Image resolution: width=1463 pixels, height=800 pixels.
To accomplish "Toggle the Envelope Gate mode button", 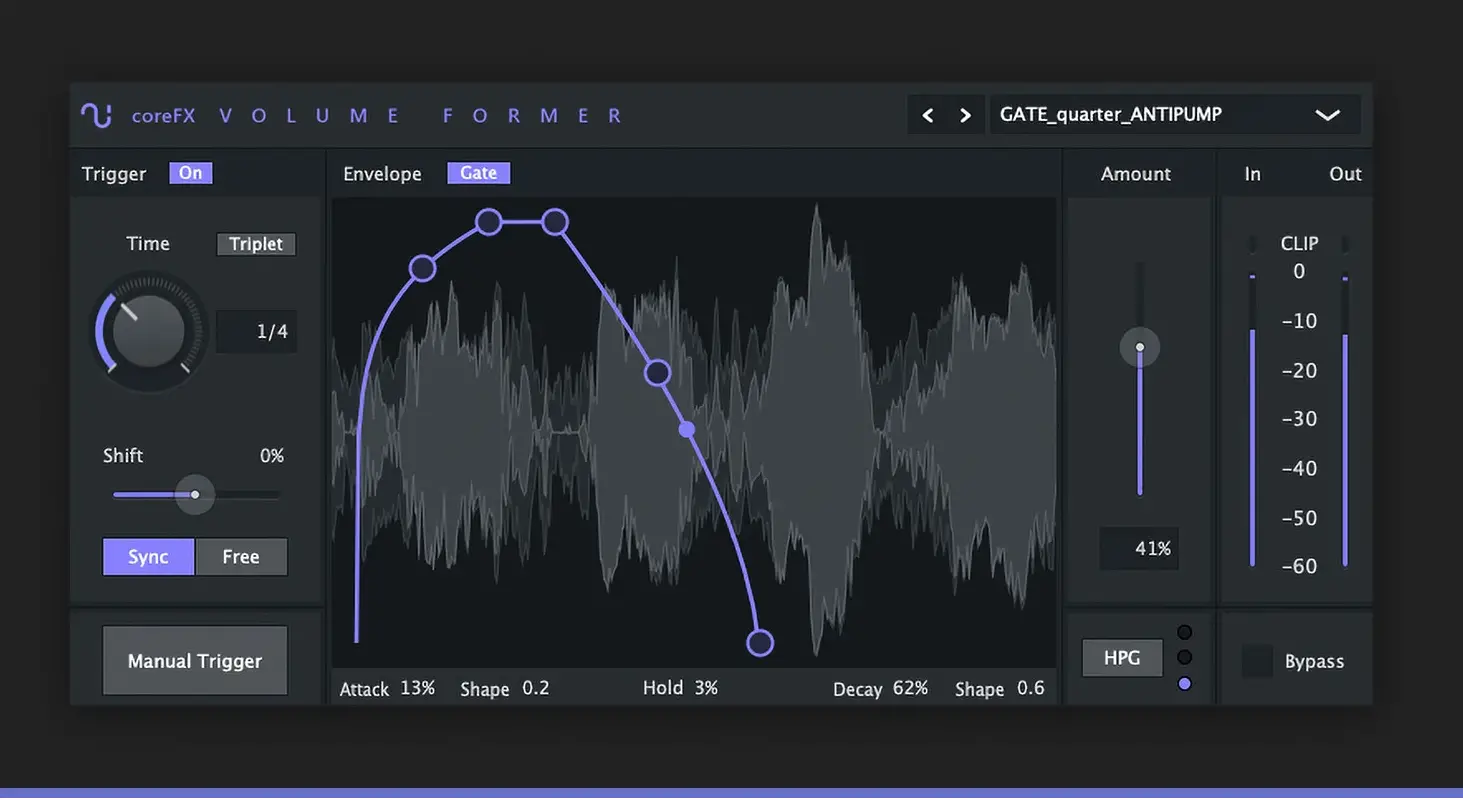I will coord(478,173).
